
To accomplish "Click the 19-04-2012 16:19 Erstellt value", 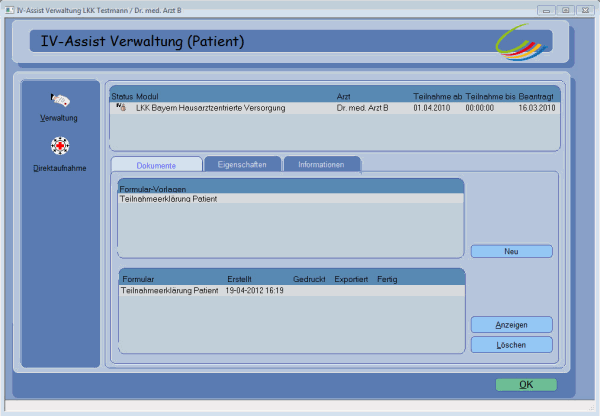I will tap(254, 290).
